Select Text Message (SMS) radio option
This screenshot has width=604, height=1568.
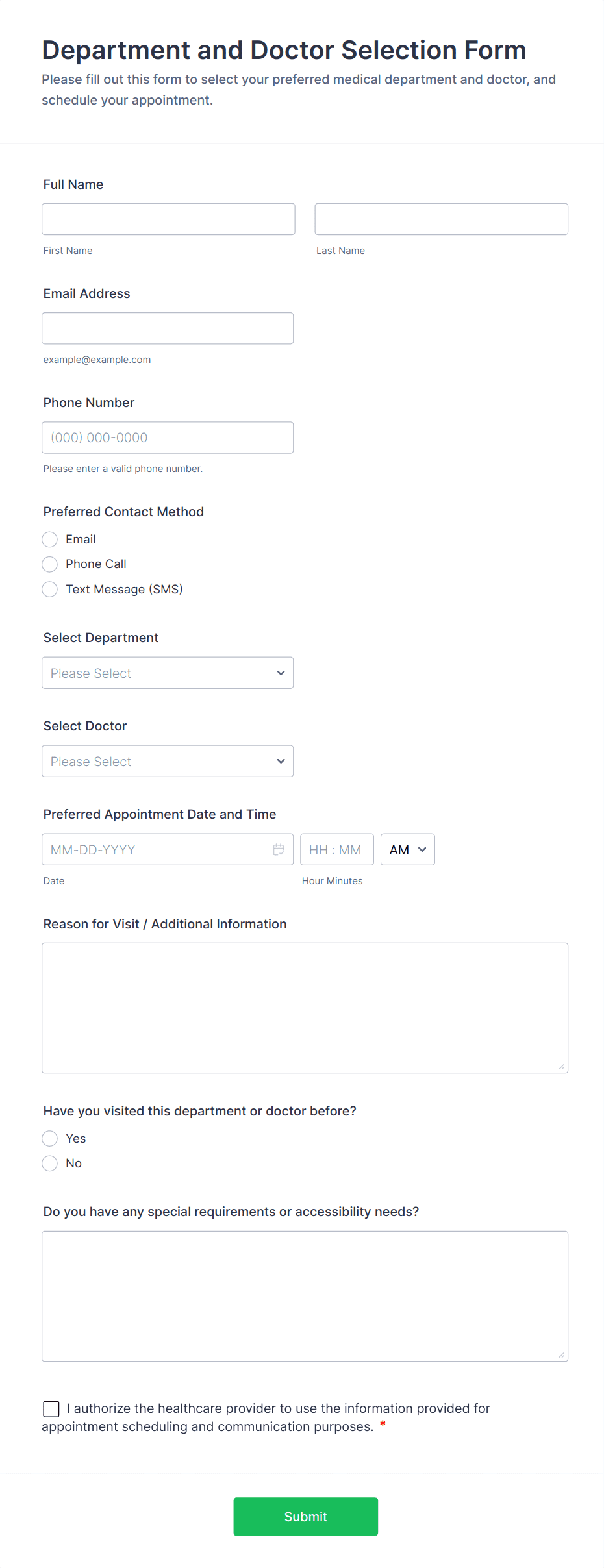coord(50,590)
